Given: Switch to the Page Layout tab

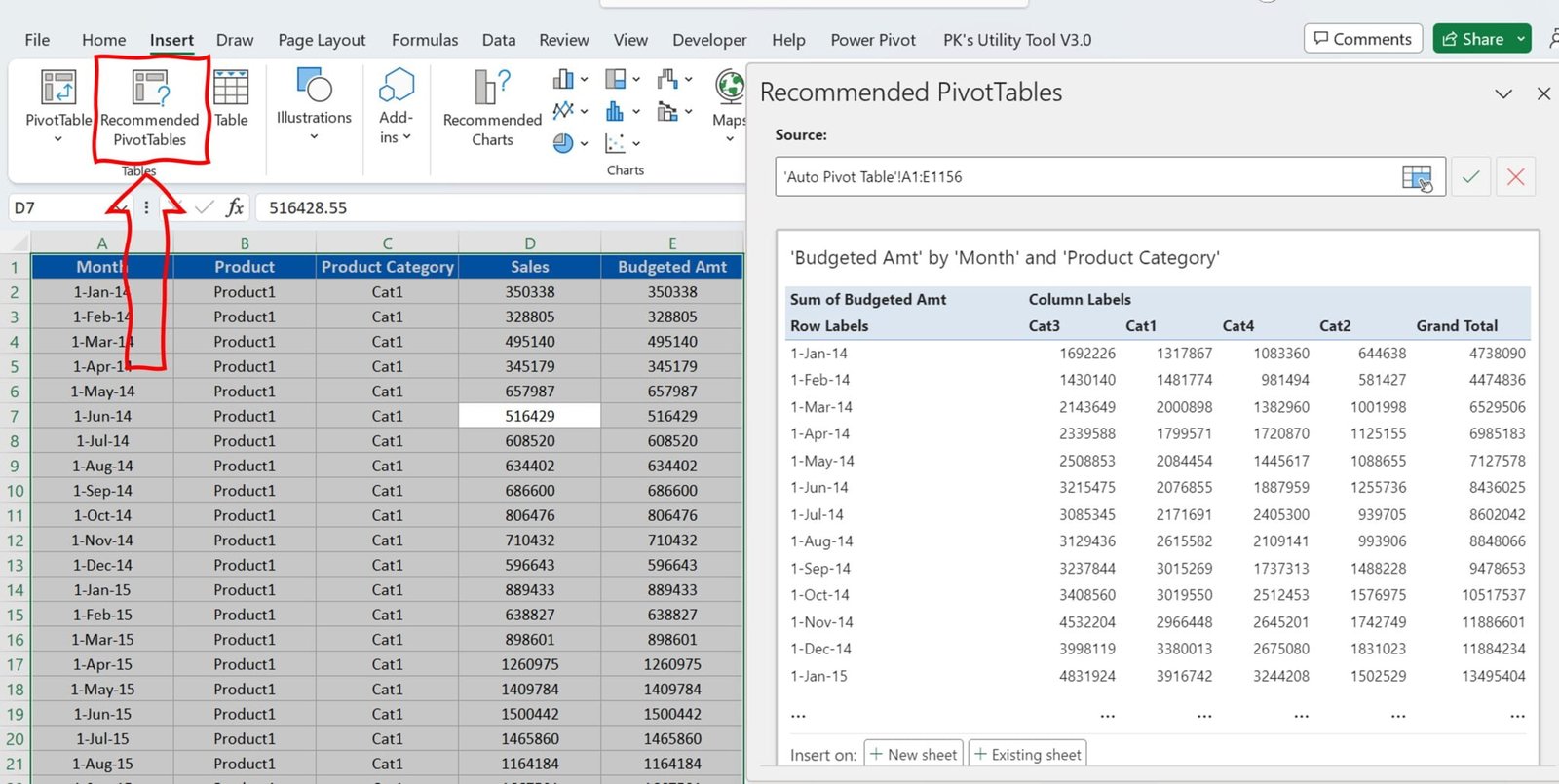Looking at the screenshot, I should click(322, 40).
